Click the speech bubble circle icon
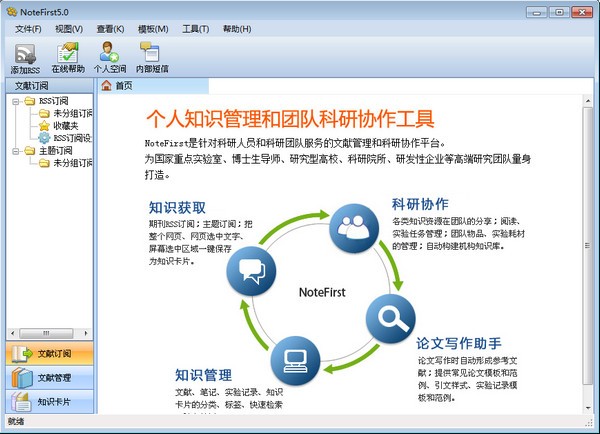600x434 pixels. point(251,271)
